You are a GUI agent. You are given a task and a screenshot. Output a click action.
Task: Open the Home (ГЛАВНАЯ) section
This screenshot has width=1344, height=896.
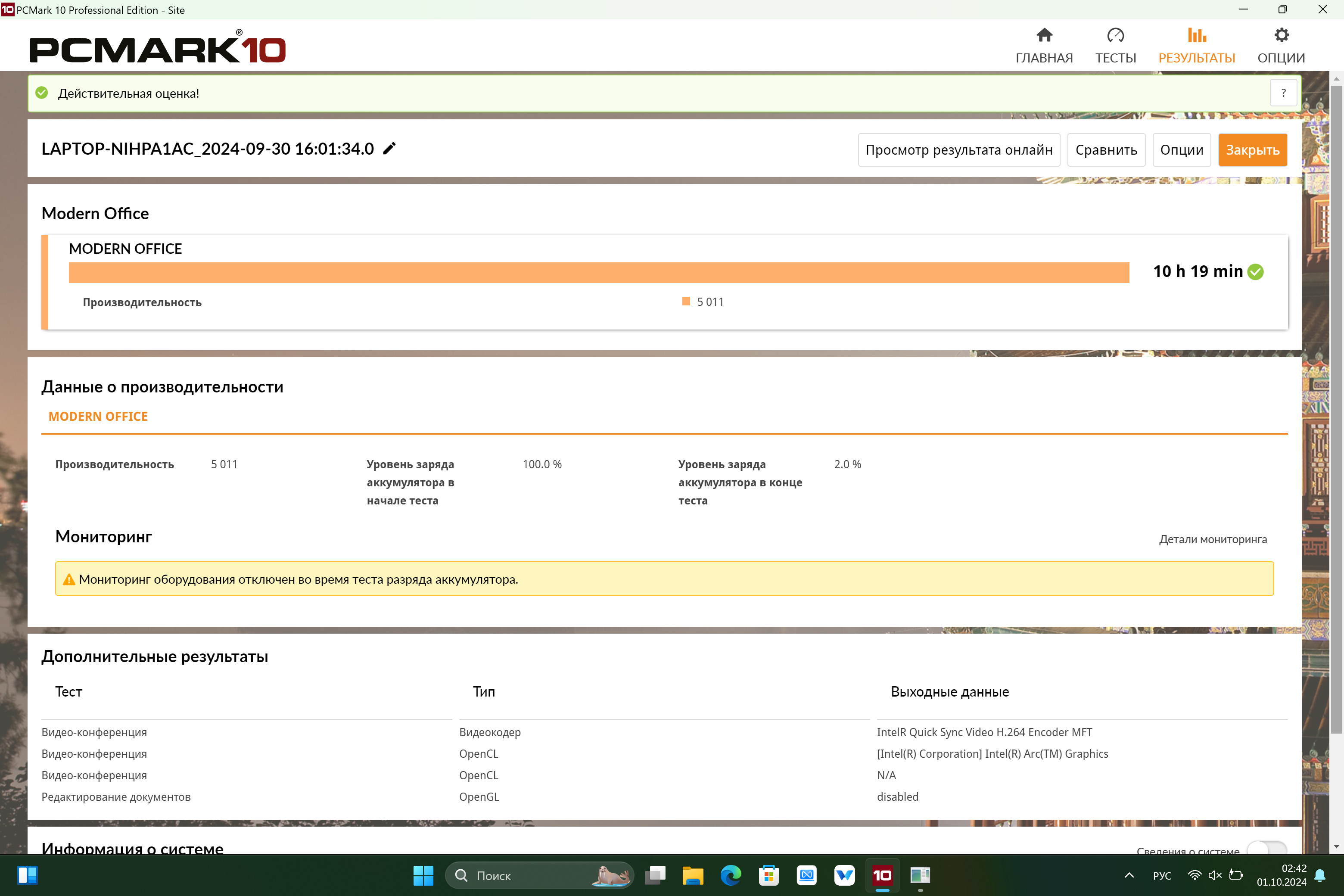[1044, 46]
